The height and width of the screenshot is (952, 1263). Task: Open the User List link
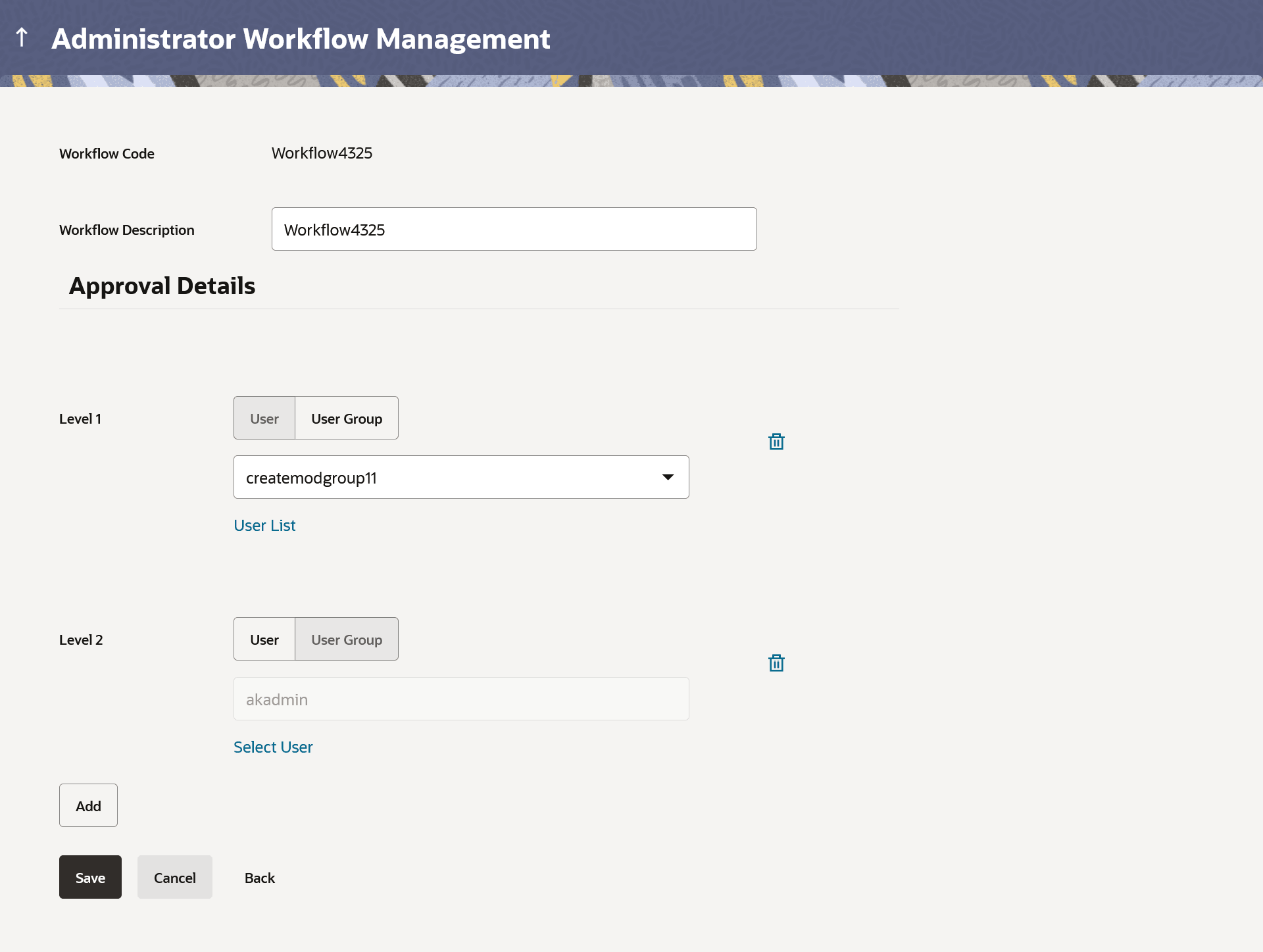264,526
